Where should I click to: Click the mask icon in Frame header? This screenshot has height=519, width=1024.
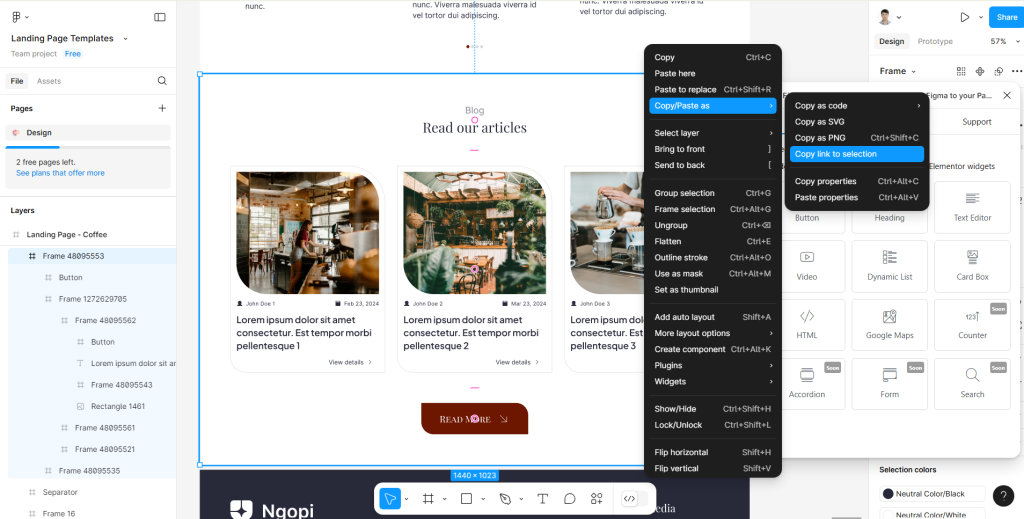point(999,71)
